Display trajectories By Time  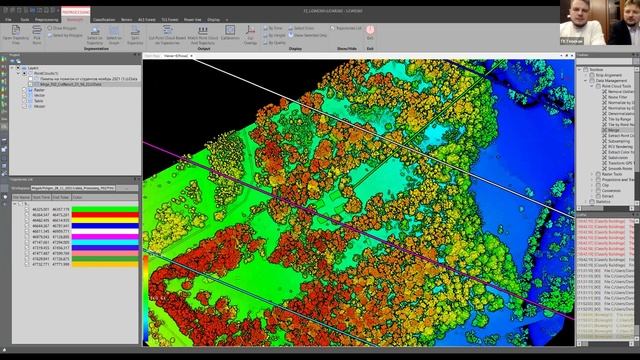pyautogui.click(x=273, y=28)
